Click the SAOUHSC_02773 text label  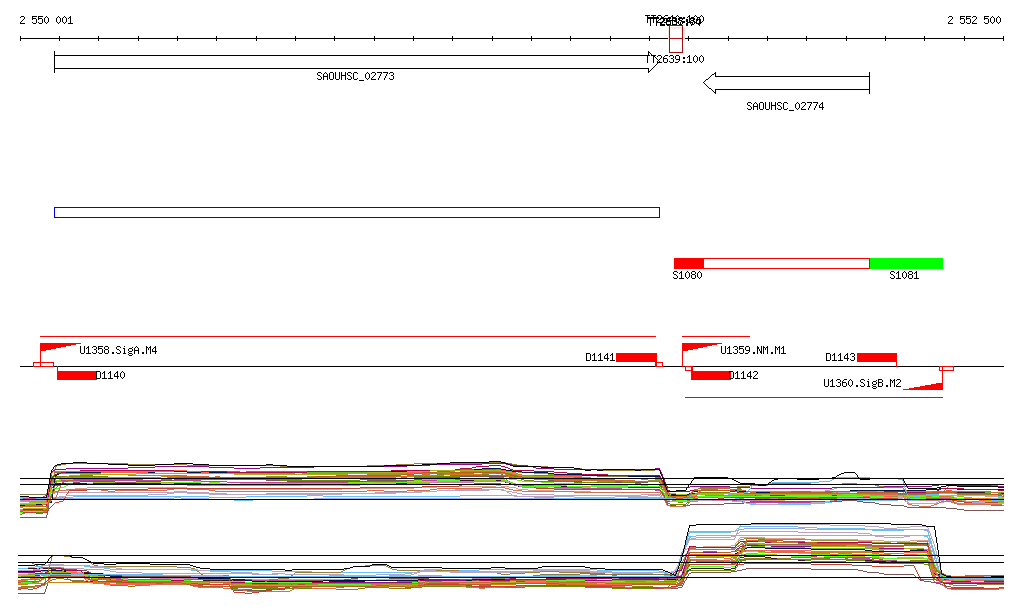[x=355, y=76]
